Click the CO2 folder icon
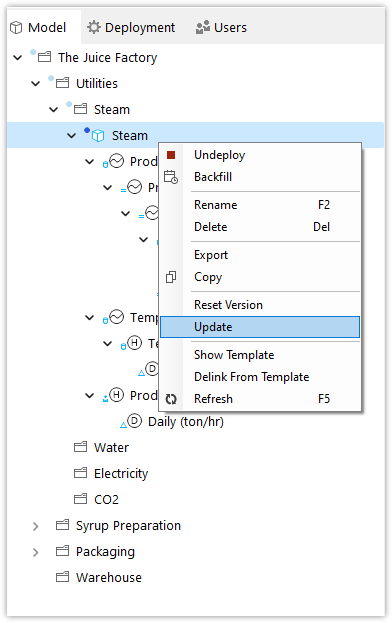Viewport: 392px width, 623px height. click(80, 499)
